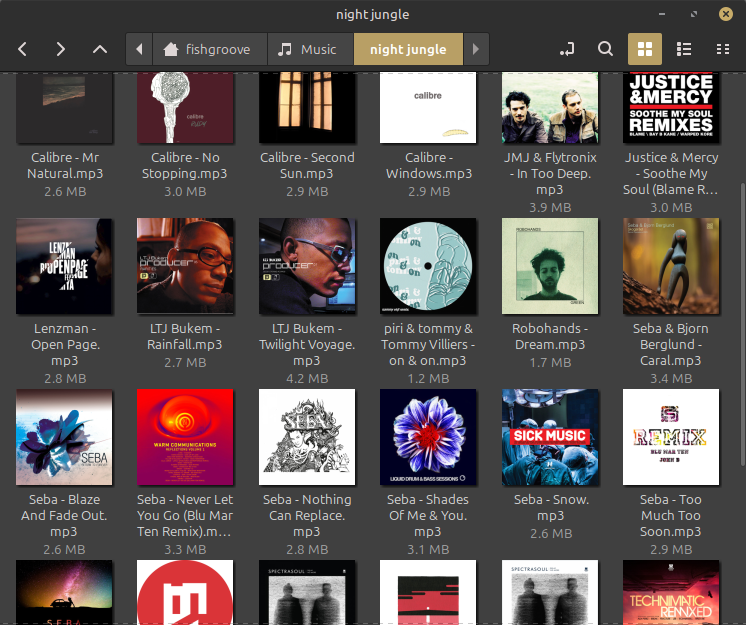Go up to the parent folder
Screen dimensions: 746x625
coord(99,49)
